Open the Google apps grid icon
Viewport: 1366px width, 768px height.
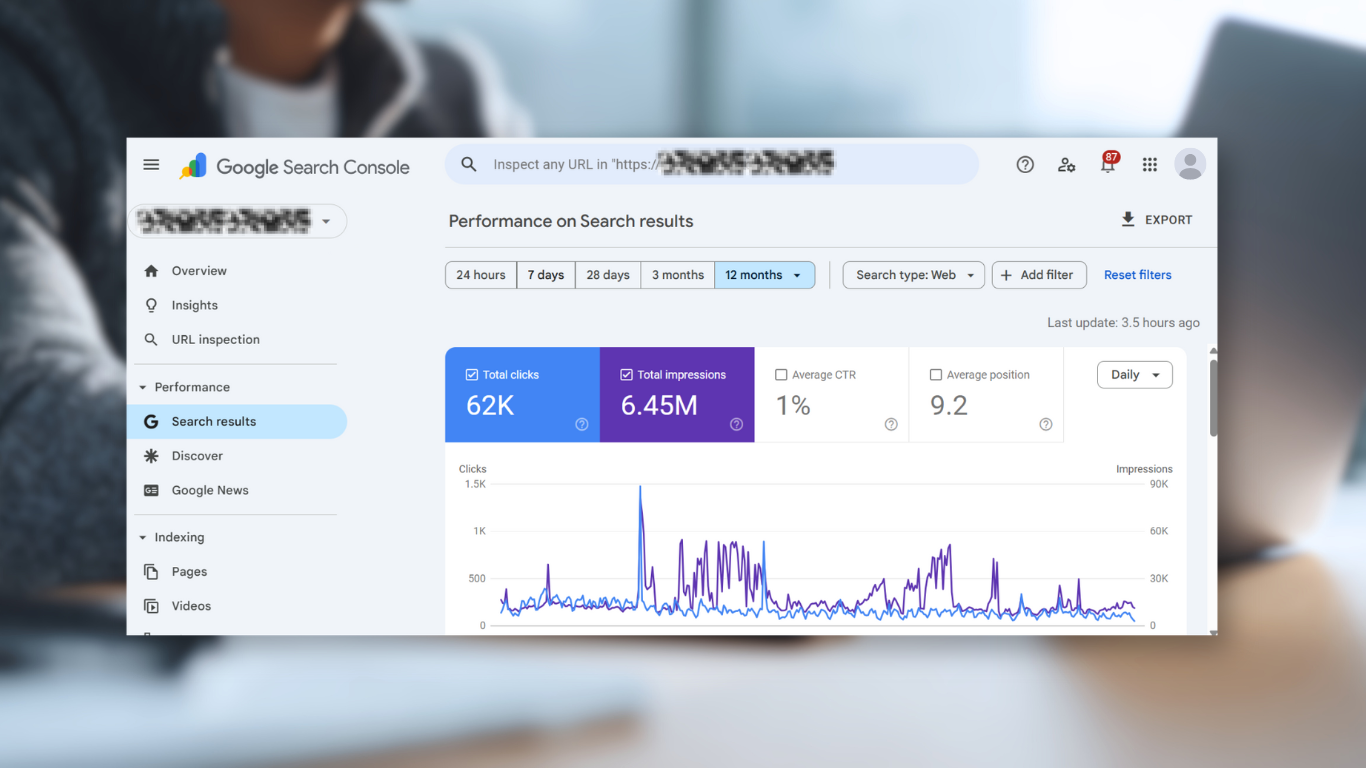pos(1150,165)
